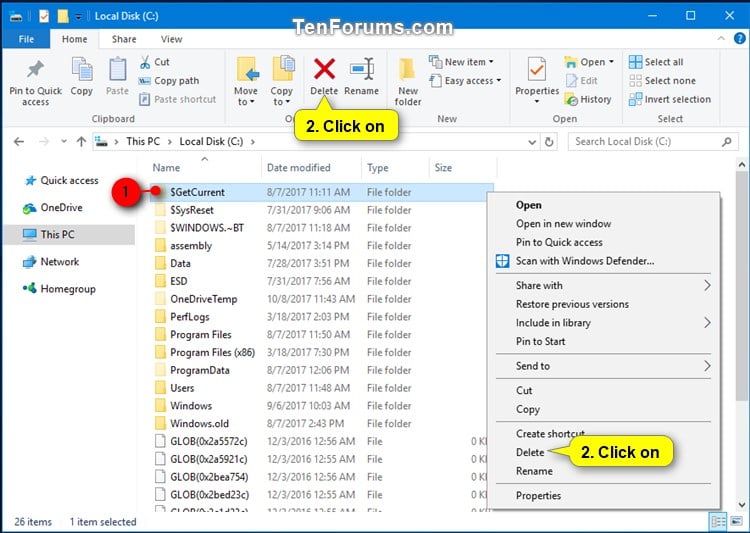Expand the address bar history dropdown
Screen dimensions: 750x533
(x=532, y=142)
